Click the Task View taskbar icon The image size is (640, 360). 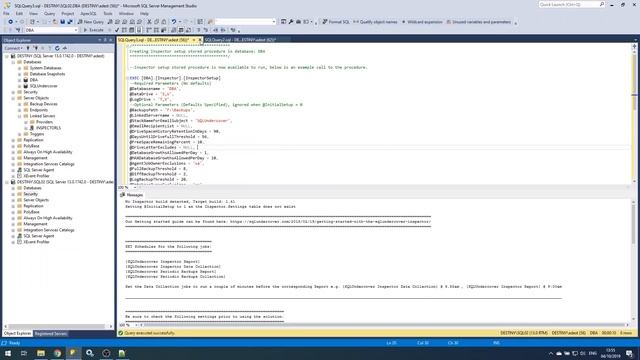(x=24, y=353)
